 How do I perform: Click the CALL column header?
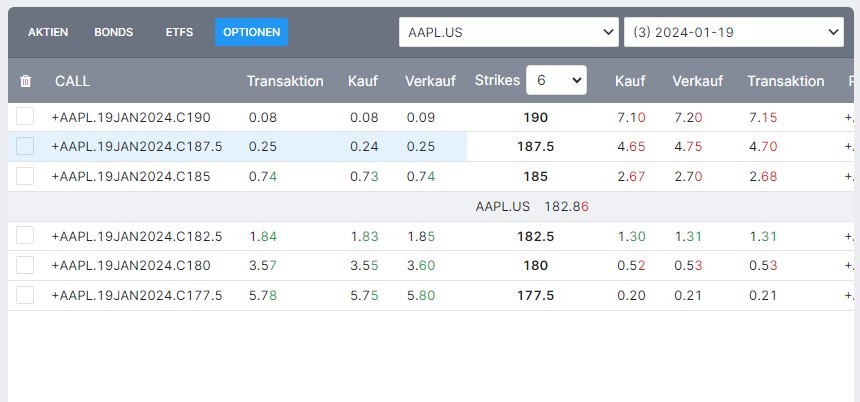[72, 81]
